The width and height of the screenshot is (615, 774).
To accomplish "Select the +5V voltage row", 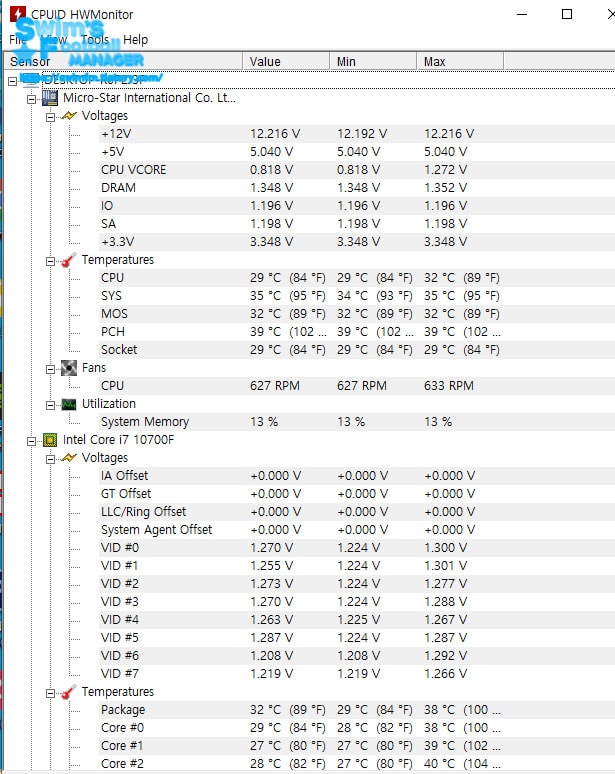I will click(356, 152).
